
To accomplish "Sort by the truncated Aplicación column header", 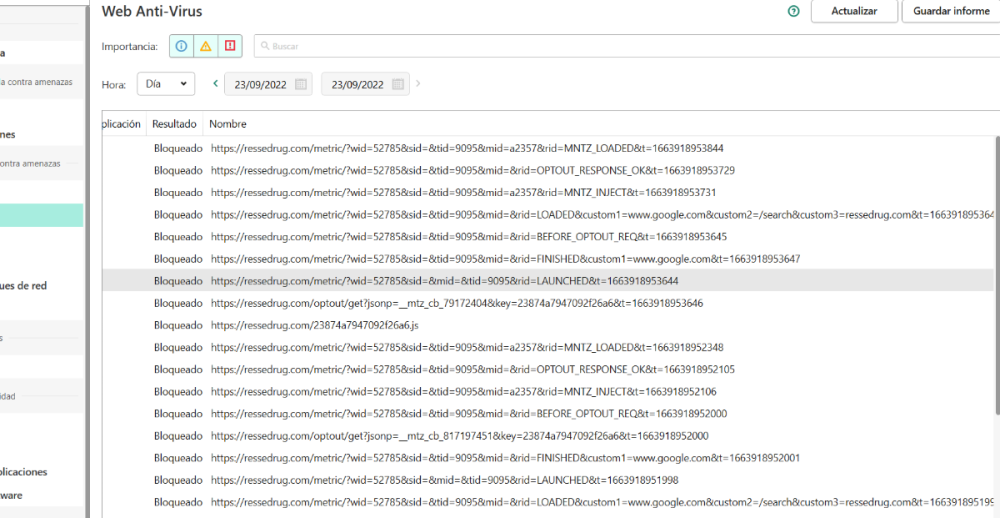I will click(x=124, y=124).
